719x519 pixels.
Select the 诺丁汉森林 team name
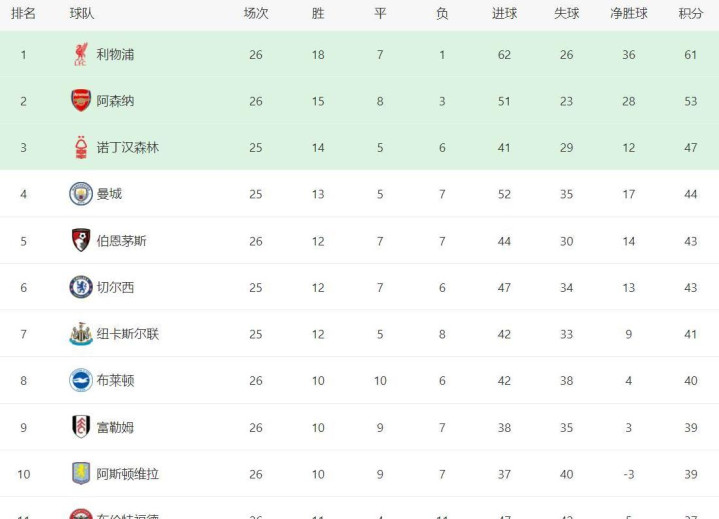[x=127, y=147]
